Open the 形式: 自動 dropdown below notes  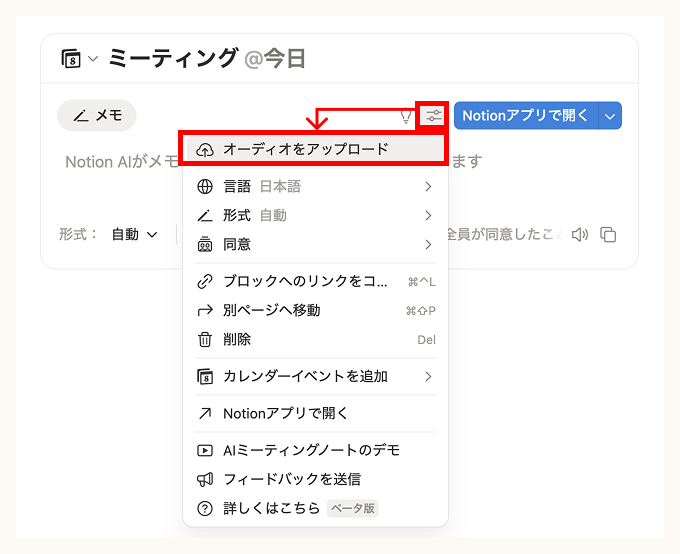(x=134, y=235)
